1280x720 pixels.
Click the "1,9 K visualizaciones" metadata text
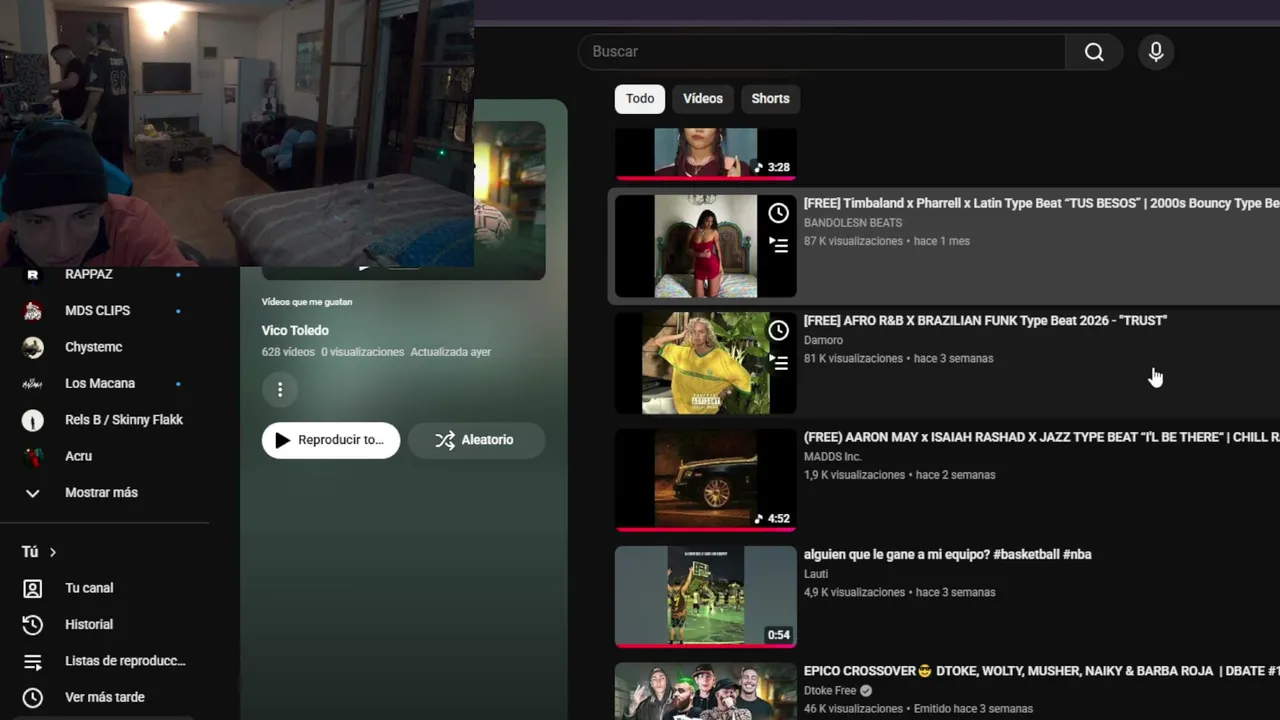click(856, 475)
